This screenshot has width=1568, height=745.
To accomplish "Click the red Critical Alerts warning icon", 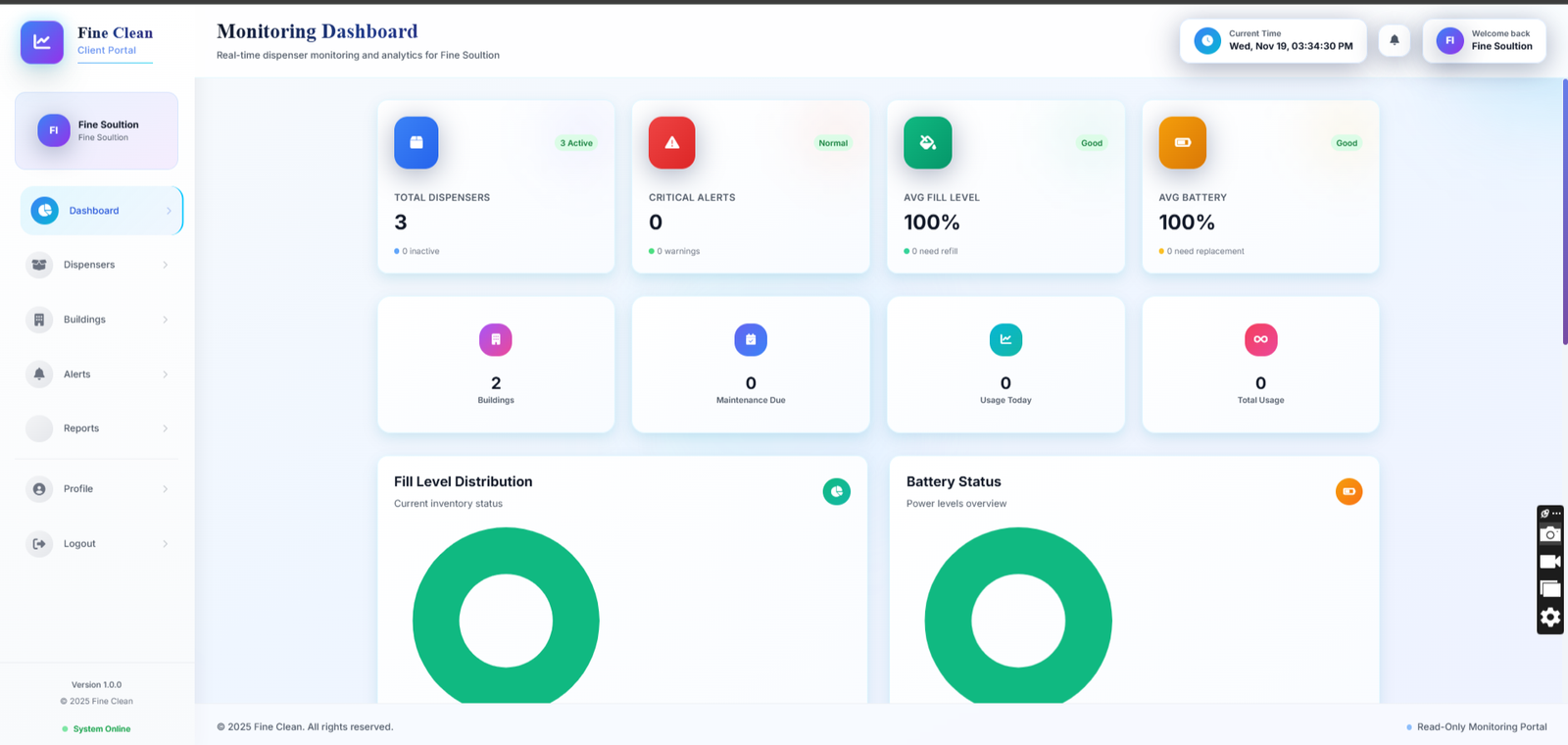I will [x=672, y=142].
